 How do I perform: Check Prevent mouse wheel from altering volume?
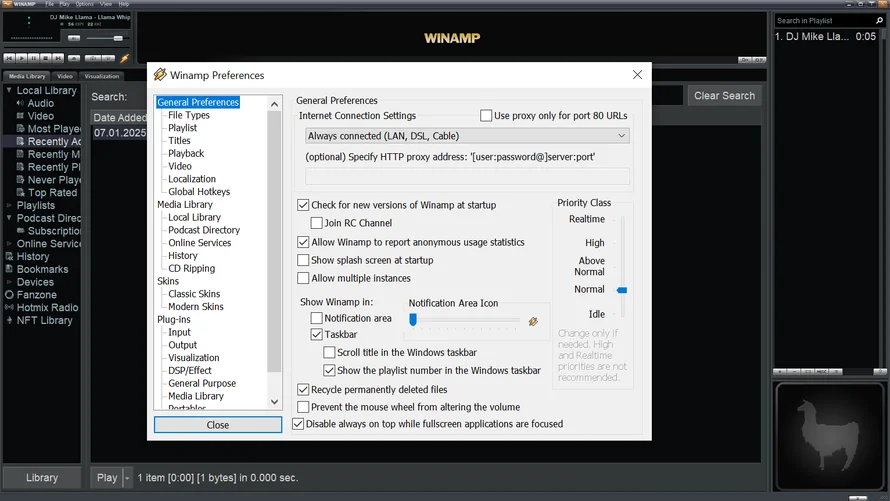coord(303,407)
